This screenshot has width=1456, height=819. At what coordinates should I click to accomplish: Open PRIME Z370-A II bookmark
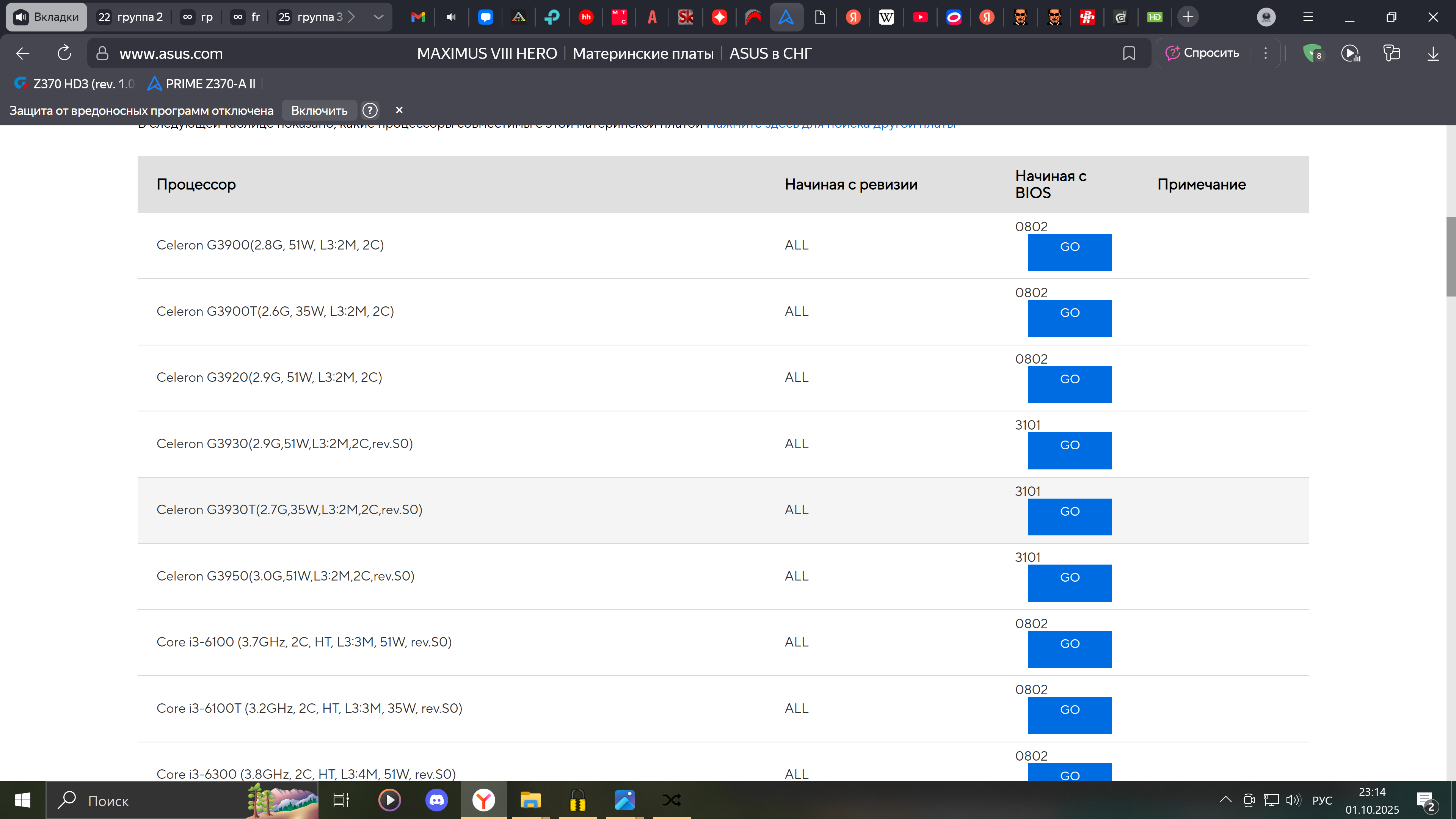point(202,84)
